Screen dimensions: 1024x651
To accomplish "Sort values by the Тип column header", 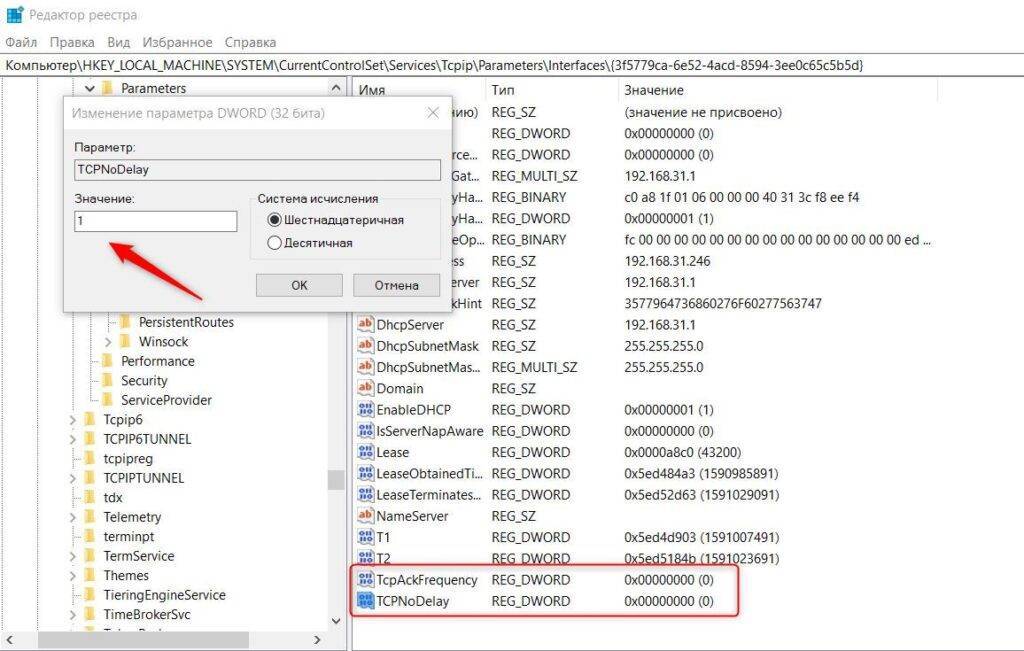I will tap(552, 90).
